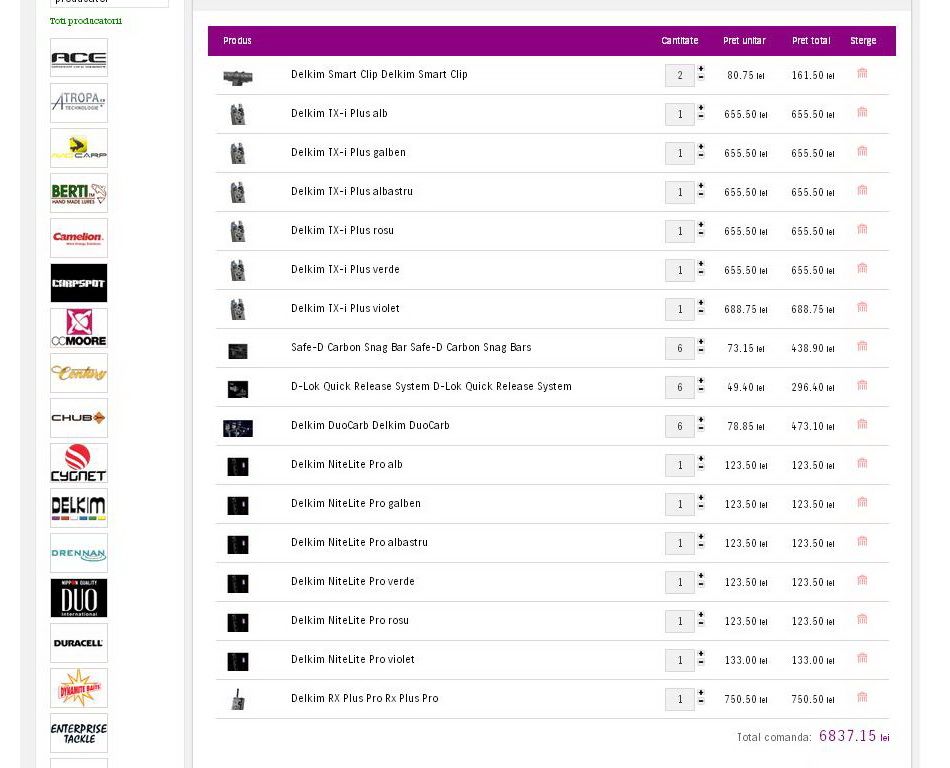Increase quantity of D-Lok Quick Release System

click(x=701, y=381)
